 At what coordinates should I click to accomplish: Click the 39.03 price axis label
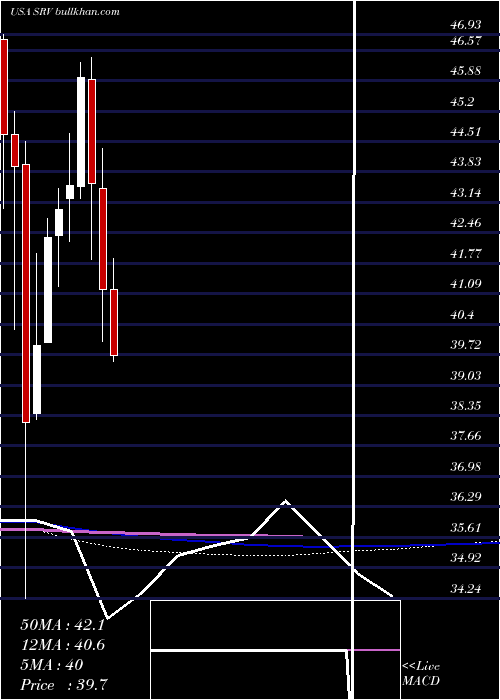click(465, 375)
